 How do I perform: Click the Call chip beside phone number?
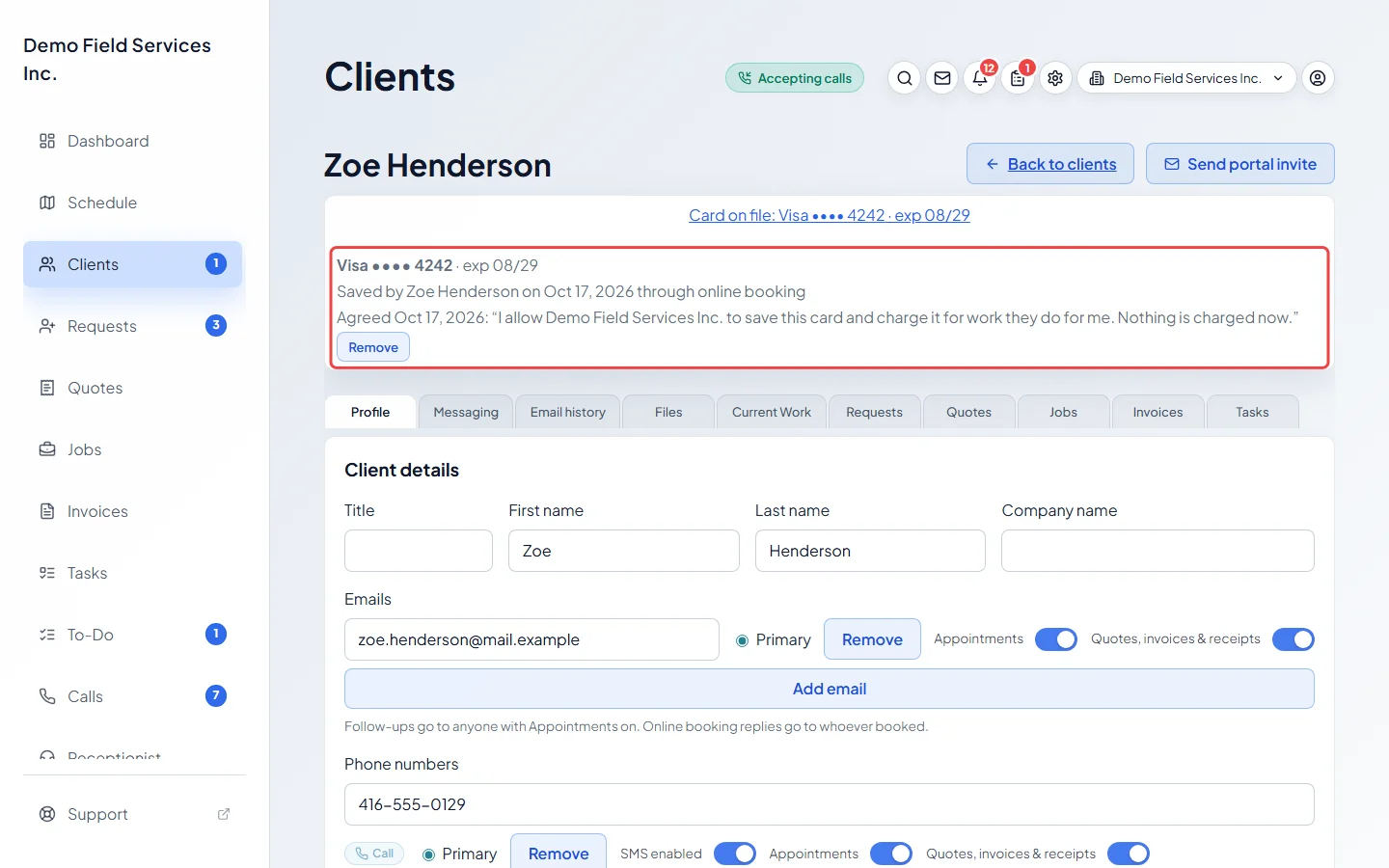(x=374, y=854)
